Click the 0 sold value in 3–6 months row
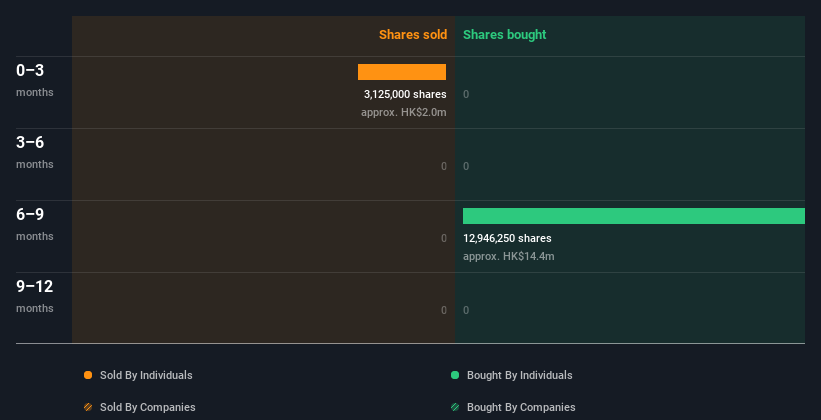The height and width of the screenshot is (420, 821). click(x=443, y=167)
